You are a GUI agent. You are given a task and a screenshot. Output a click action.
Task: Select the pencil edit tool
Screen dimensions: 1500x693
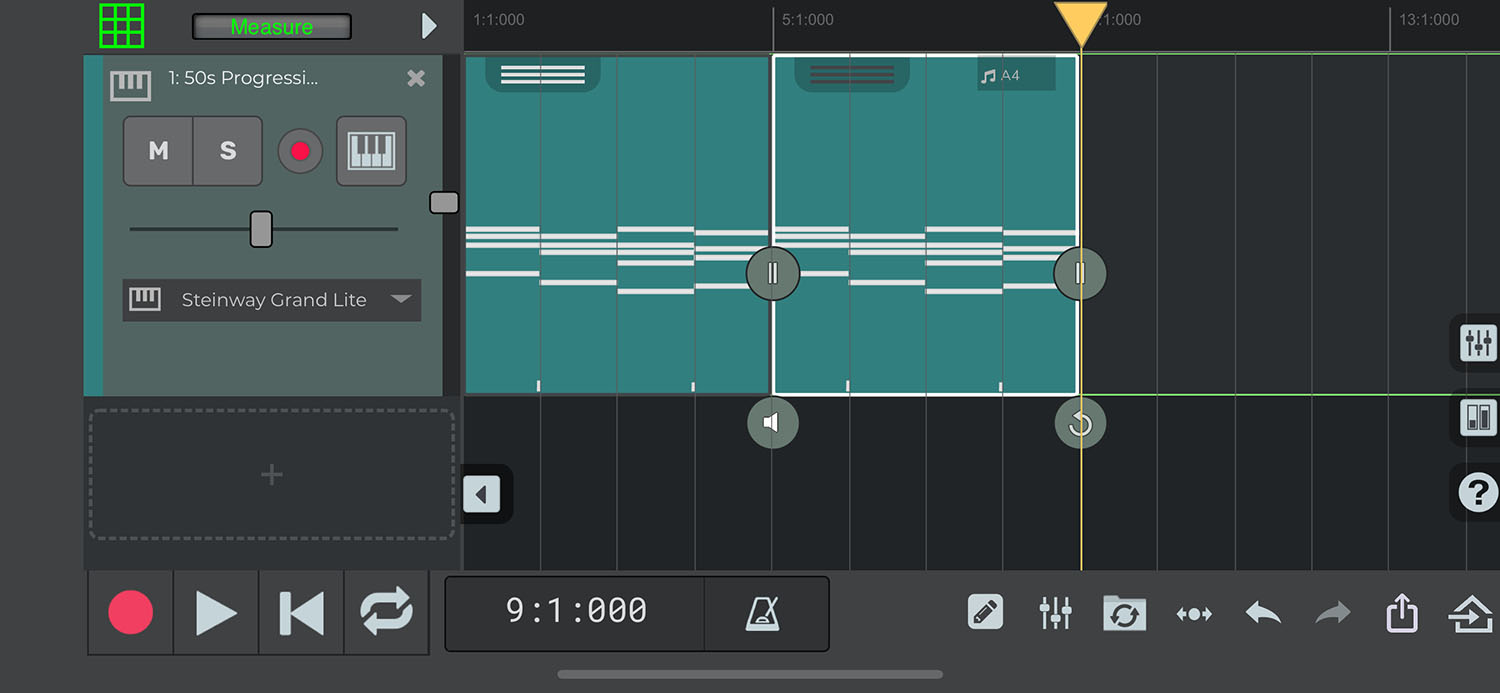pos(985,612)
